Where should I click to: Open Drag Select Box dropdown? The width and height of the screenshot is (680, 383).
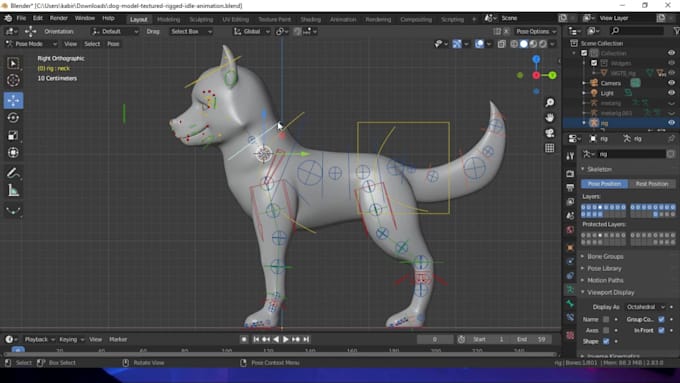(191, 31)
